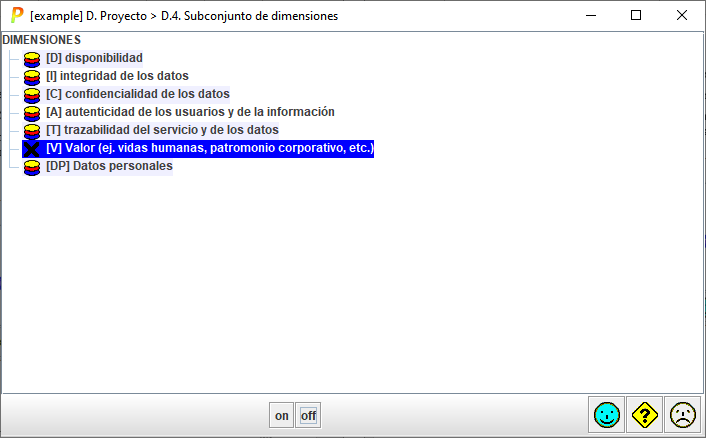The height and width of the screenshot is (438, 706).
Task: Select [C] confidencialidad de los datos
Action: click(x=137, y=94)
